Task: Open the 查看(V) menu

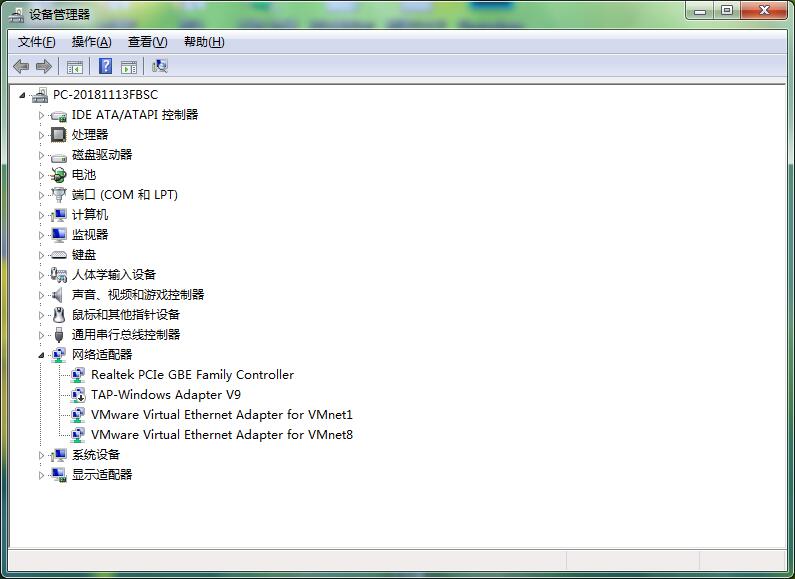Action: 148,42
